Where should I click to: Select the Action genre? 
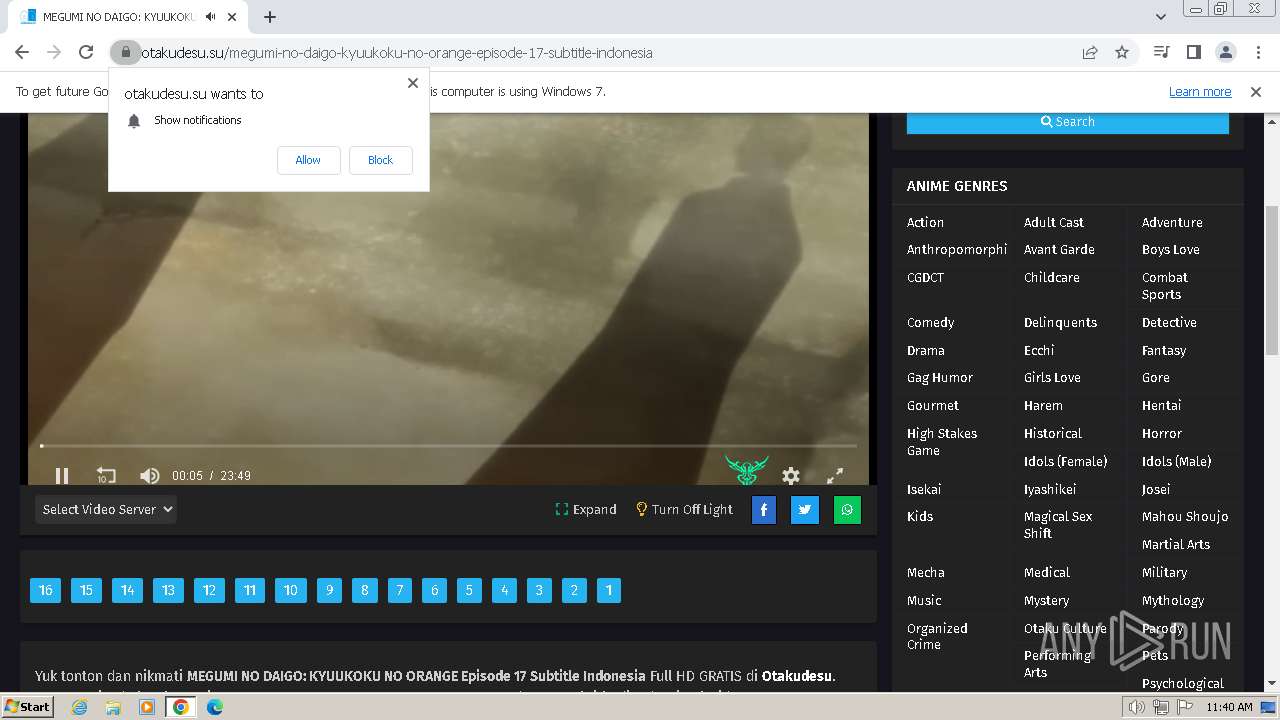(925, 222)
